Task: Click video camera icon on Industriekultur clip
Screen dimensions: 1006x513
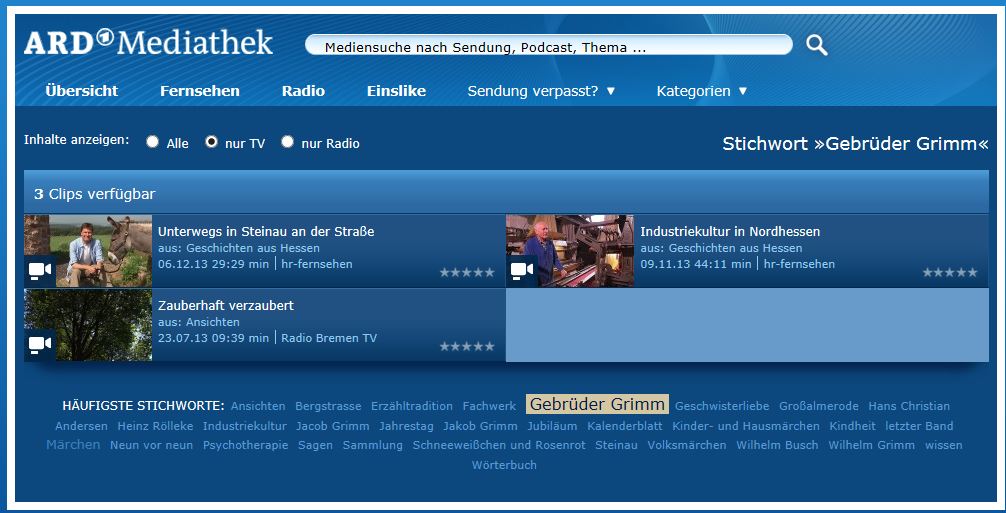Action: (522, 271)
